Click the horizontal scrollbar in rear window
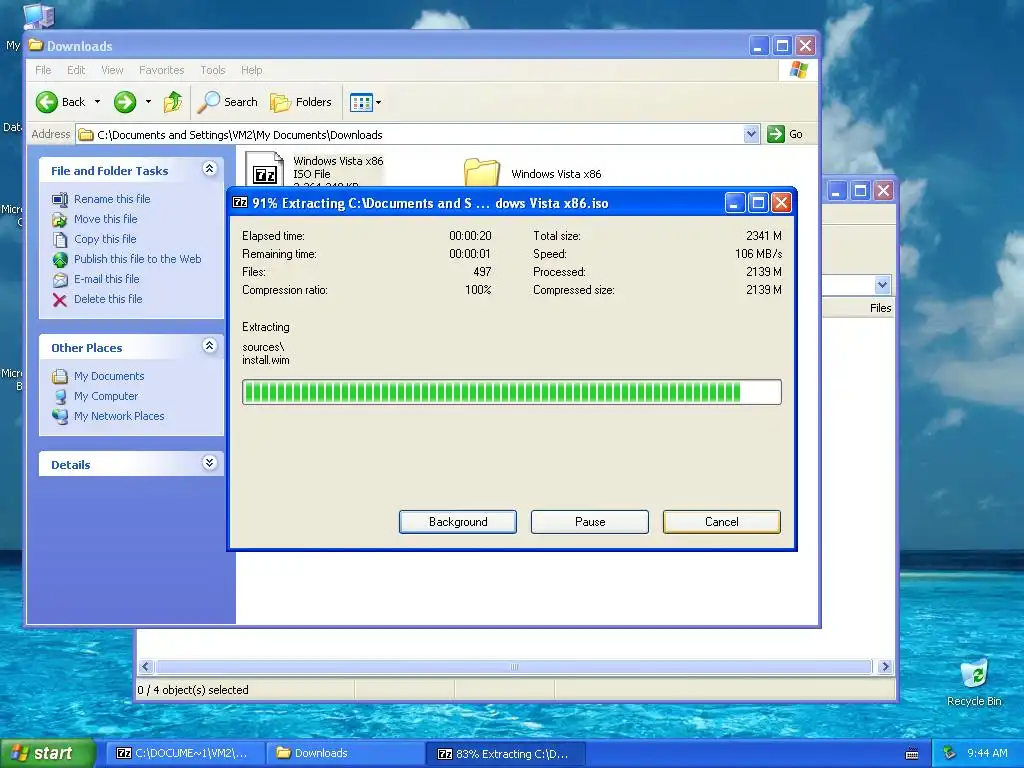Image resolution: width=1024 pixels, height=768 pixels. pos(515,667)
